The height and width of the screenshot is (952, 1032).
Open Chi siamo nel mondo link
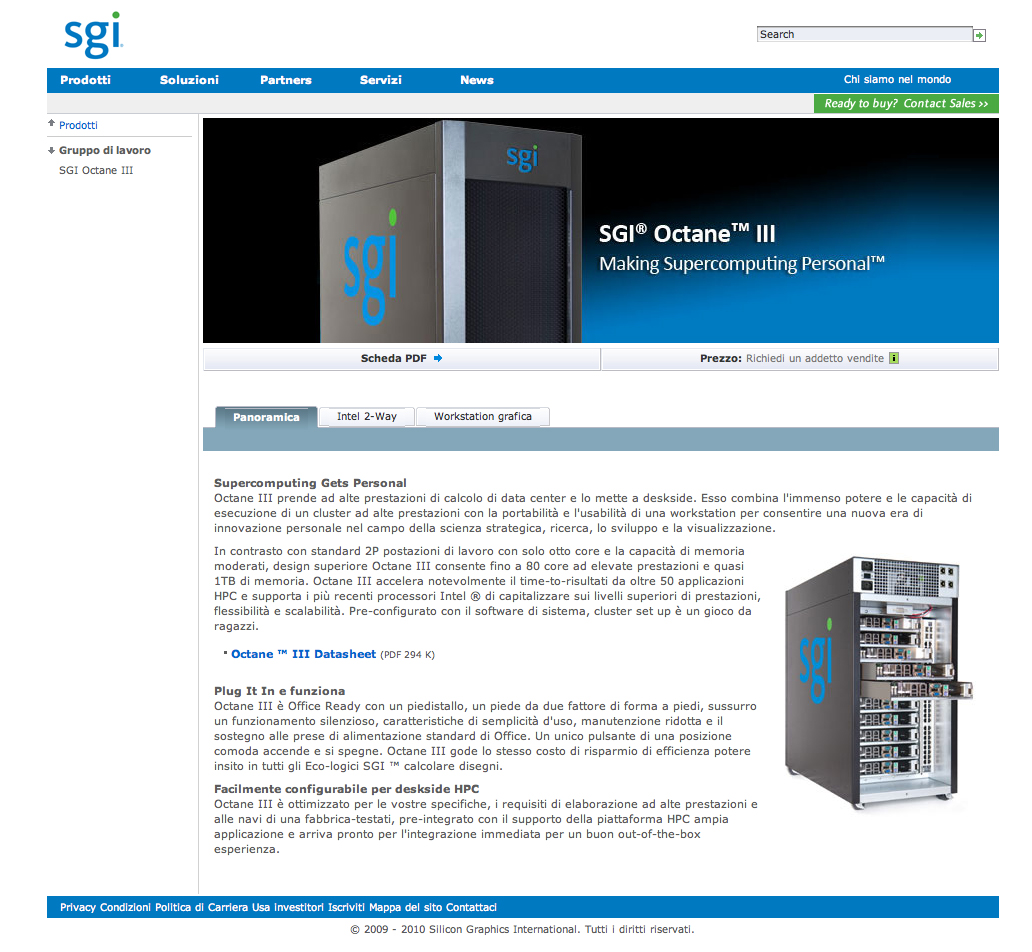(897, 80)
